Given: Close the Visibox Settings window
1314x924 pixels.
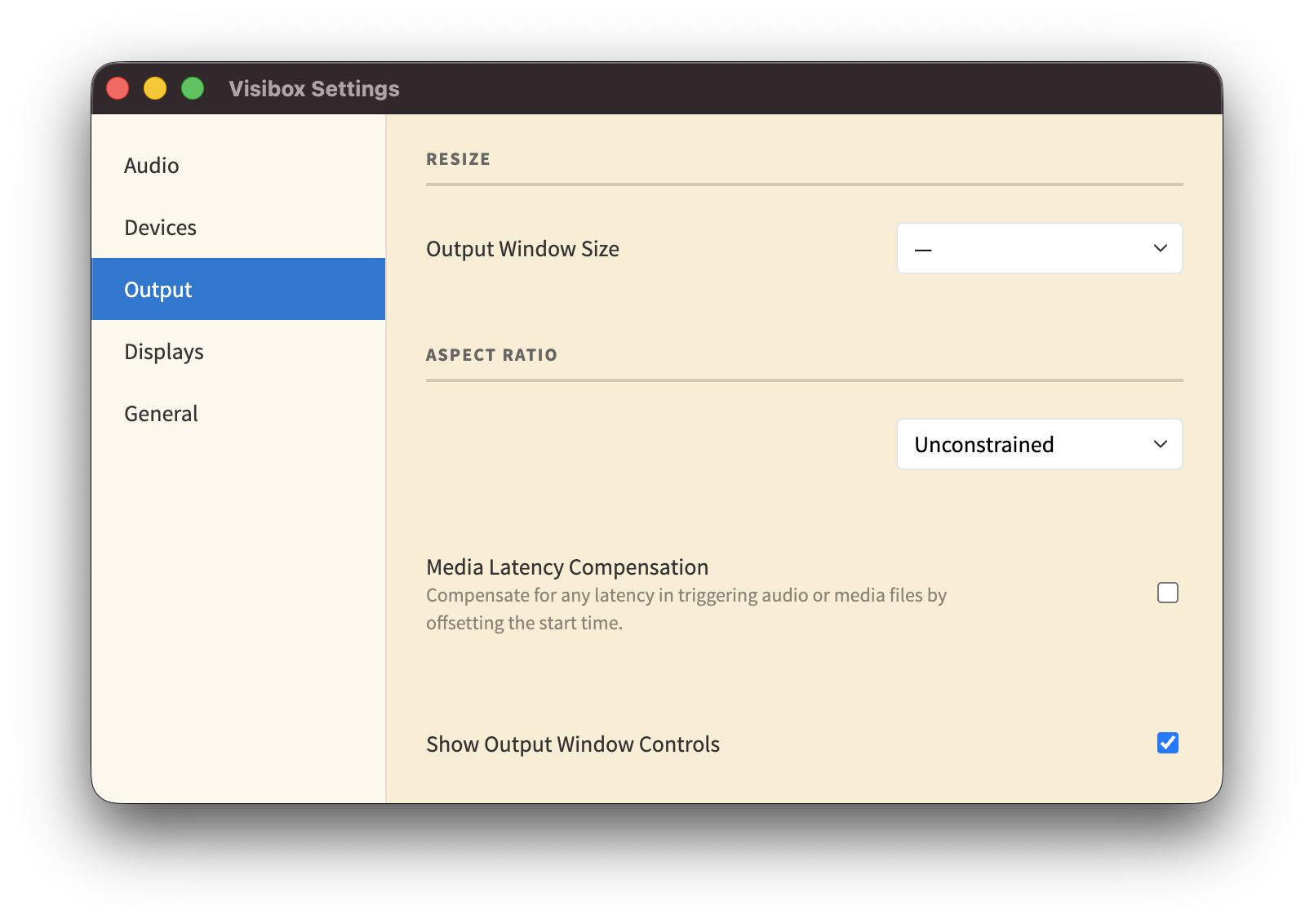Looking at the screenshot, I should pos(118,87).
